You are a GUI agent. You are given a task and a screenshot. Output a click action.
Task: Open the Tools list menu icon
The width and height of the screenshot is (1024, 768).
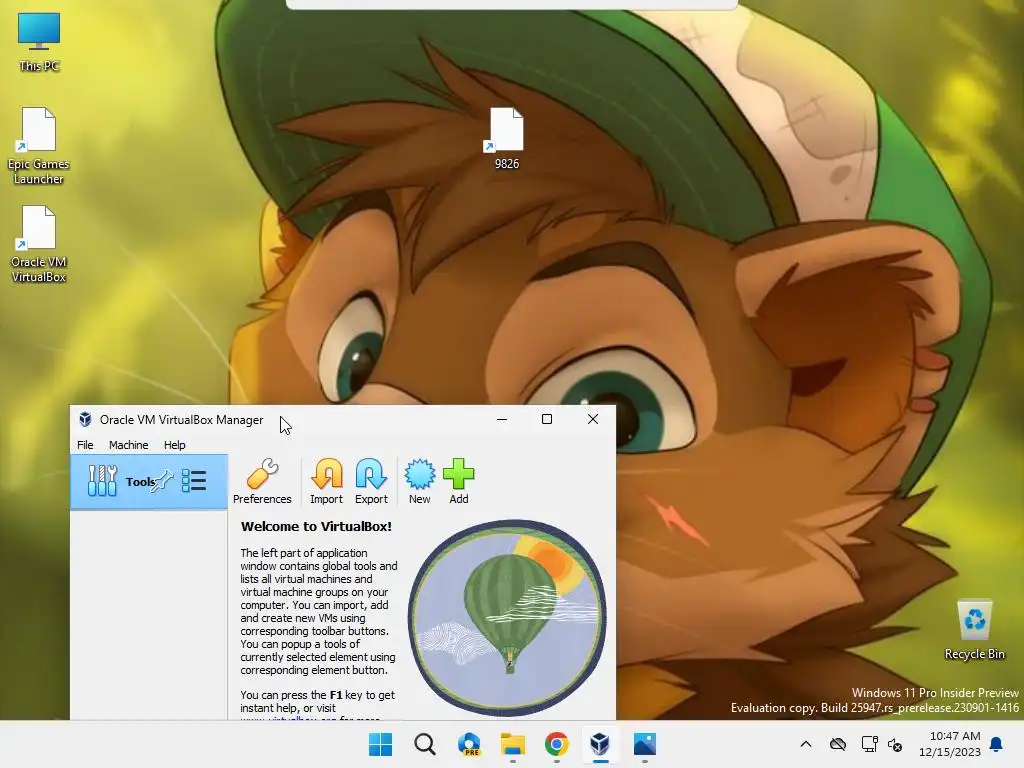tap(194, 481)
